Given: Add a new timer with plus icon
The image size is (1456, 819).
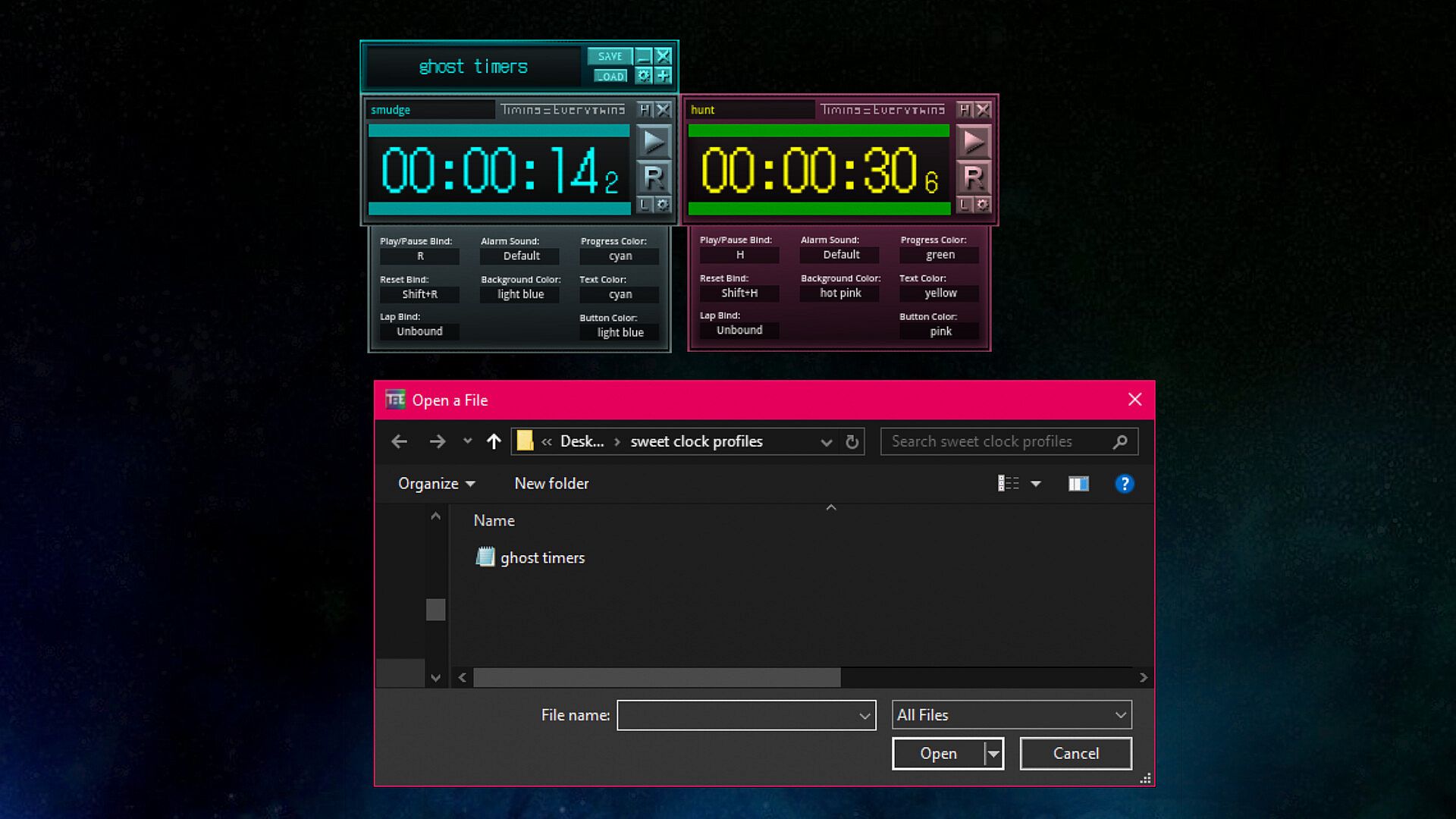Looking at the screenshot, I should [x=664, y=75].
